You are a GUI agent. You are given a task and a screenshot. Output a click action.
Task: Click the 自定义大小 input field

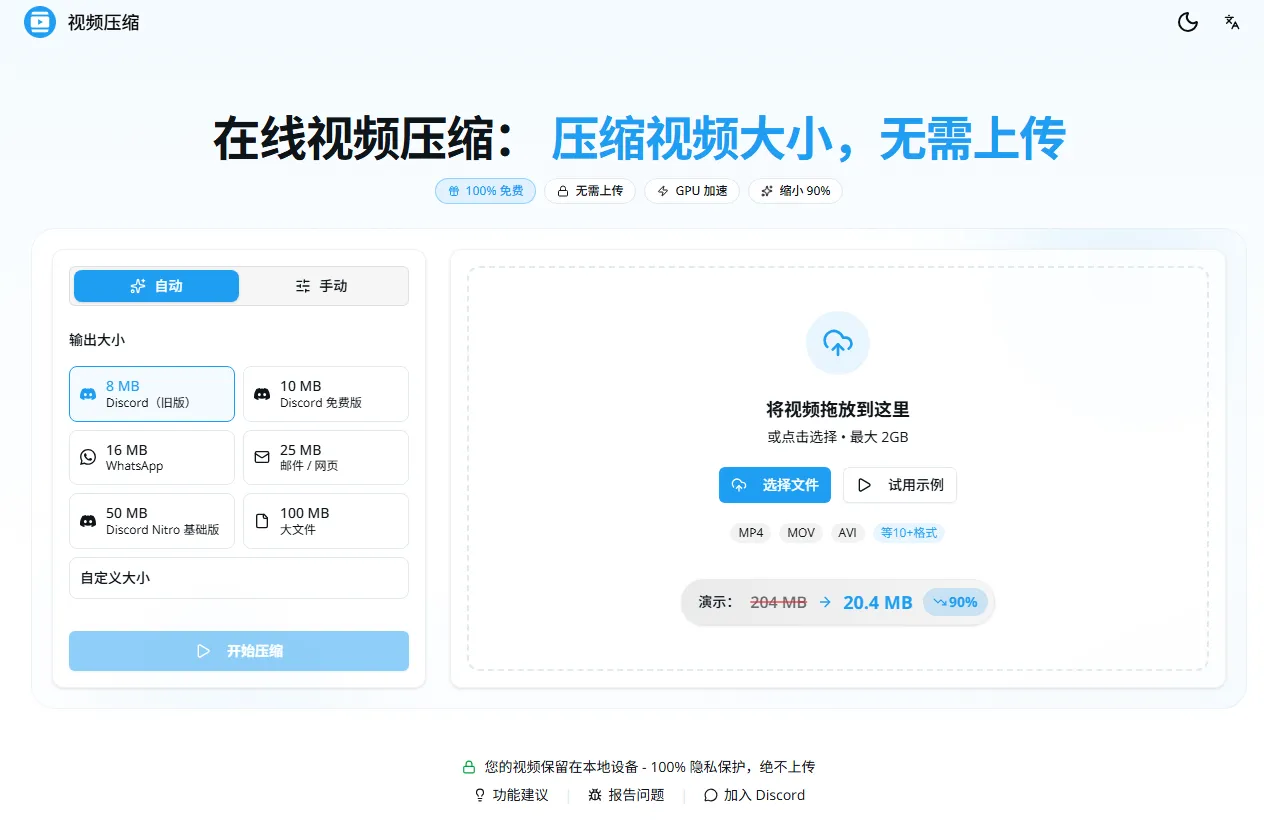(x=238, y=578)
